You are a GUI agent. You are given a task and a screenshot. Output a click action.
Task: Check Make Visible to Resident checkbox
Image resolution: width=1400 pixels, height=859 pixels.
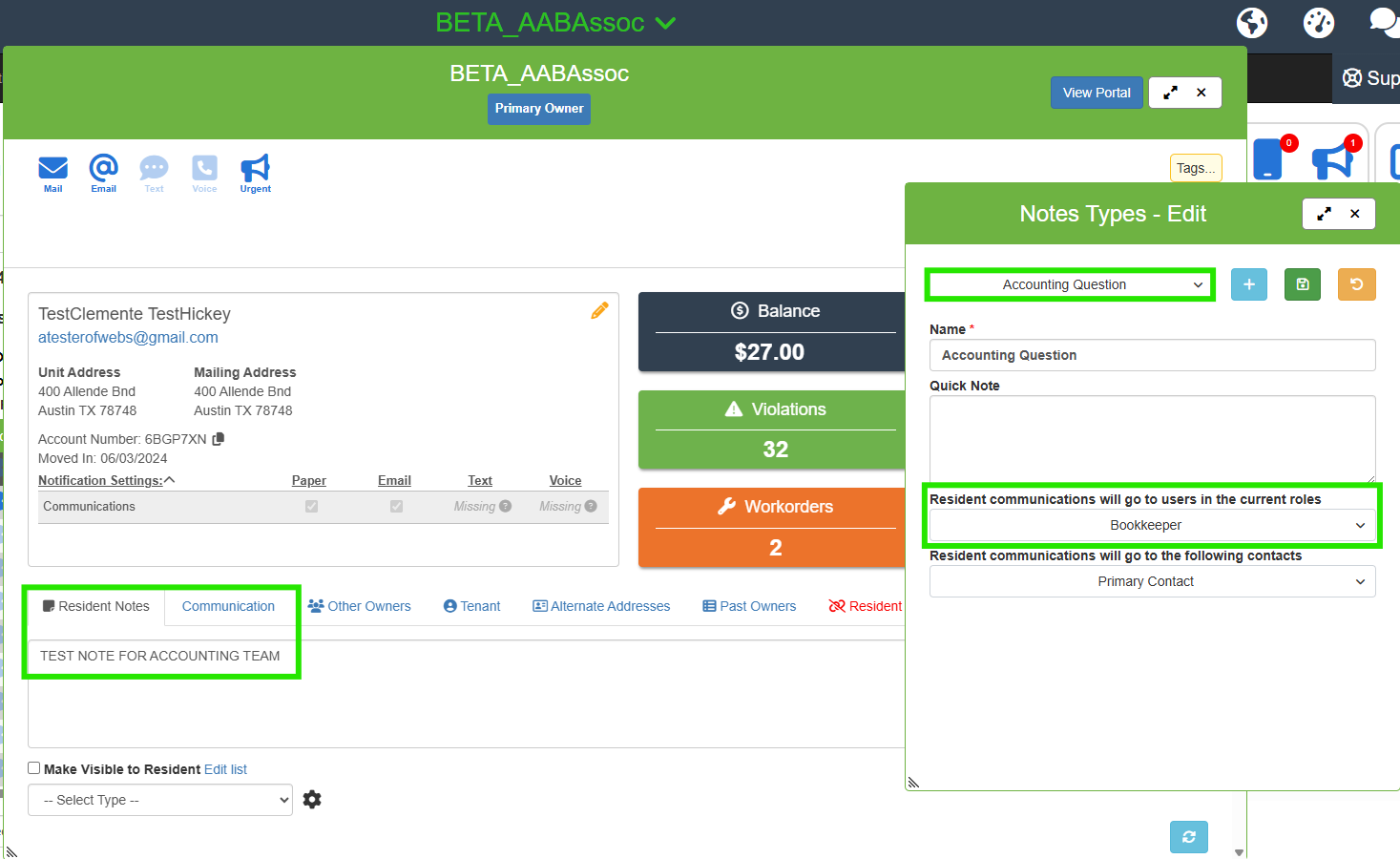[34, 768]
